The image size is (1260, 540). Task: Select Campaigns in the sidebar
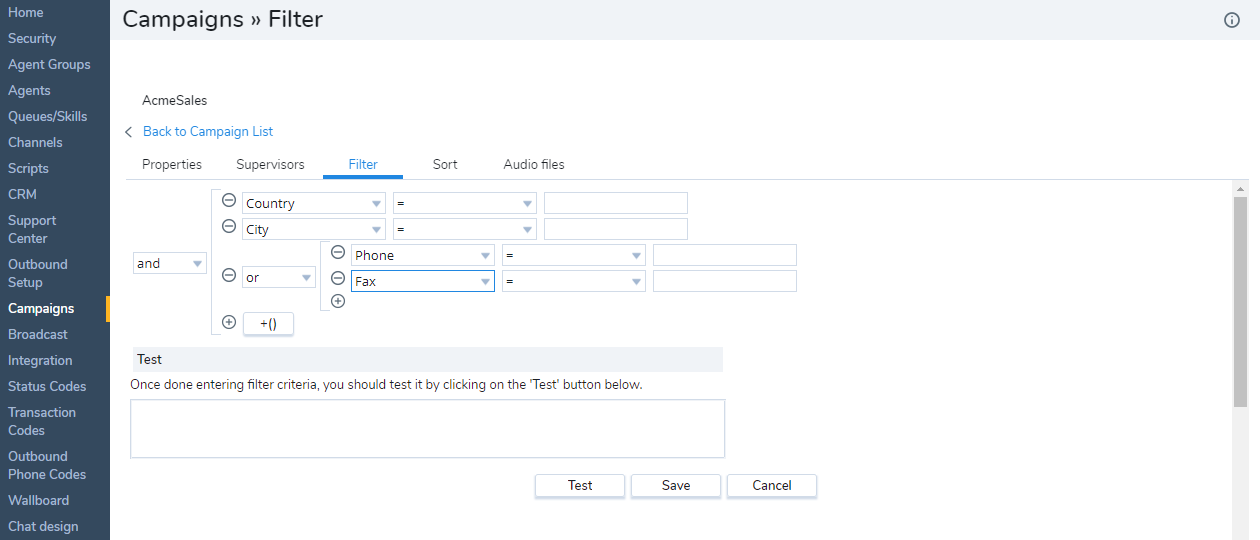(41, 308)
